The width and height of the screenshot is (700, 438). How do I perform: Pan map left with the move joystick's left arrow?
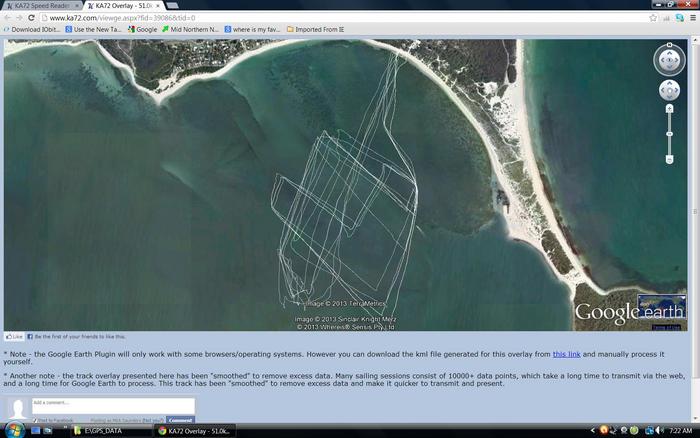662,90
